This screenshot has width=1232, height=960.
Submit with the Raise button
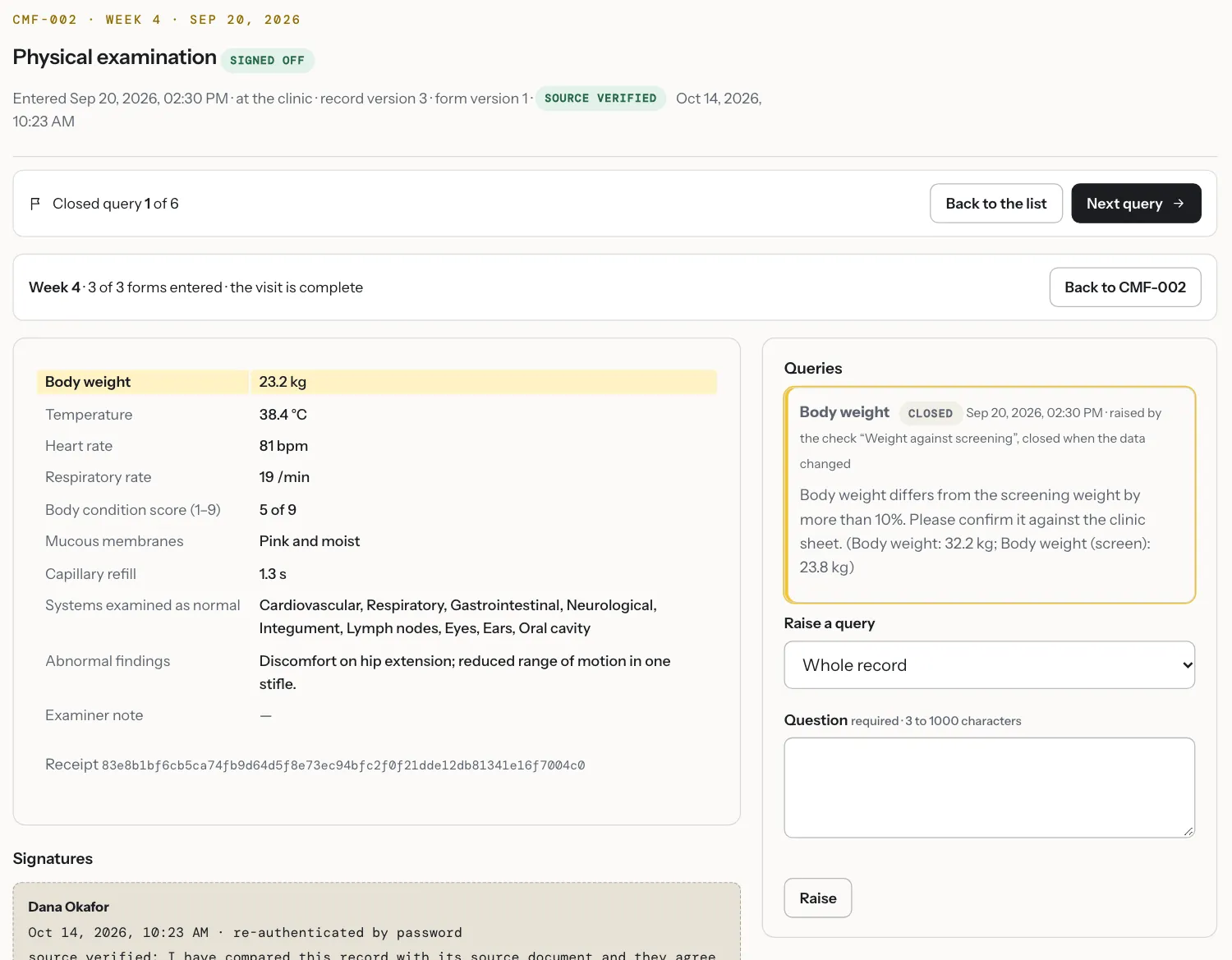coord(818,898)
